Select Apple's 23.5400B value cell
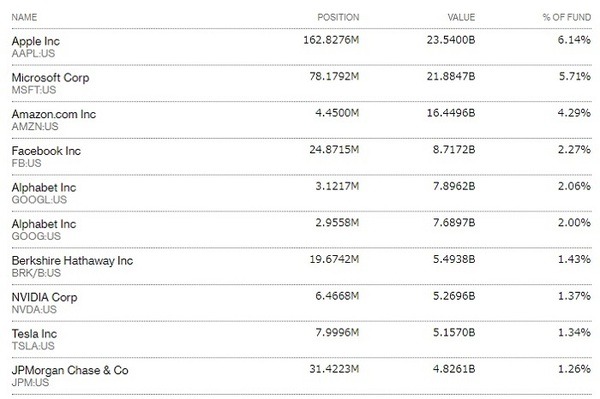This screenshot has width=600, height=399. click(x=451, y=40)
